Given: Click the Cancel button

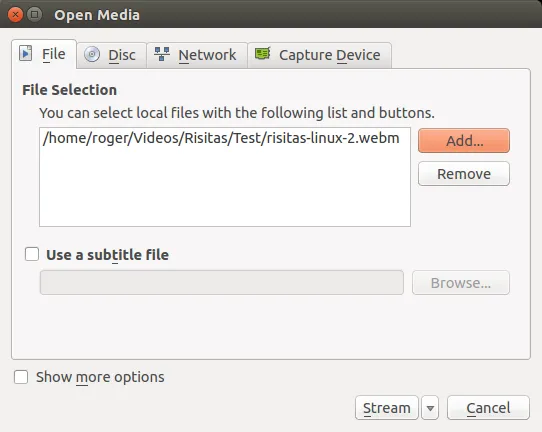Looking at the screenshot, I should pyautogui.click(x=488, y=408).
